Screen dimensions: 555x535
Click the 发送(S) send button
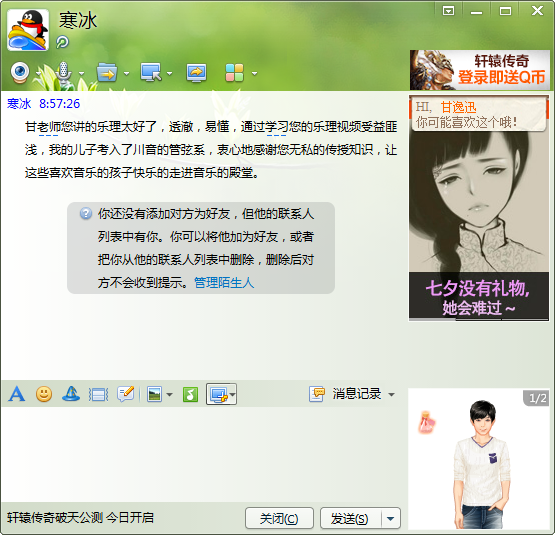click(350, 519)
